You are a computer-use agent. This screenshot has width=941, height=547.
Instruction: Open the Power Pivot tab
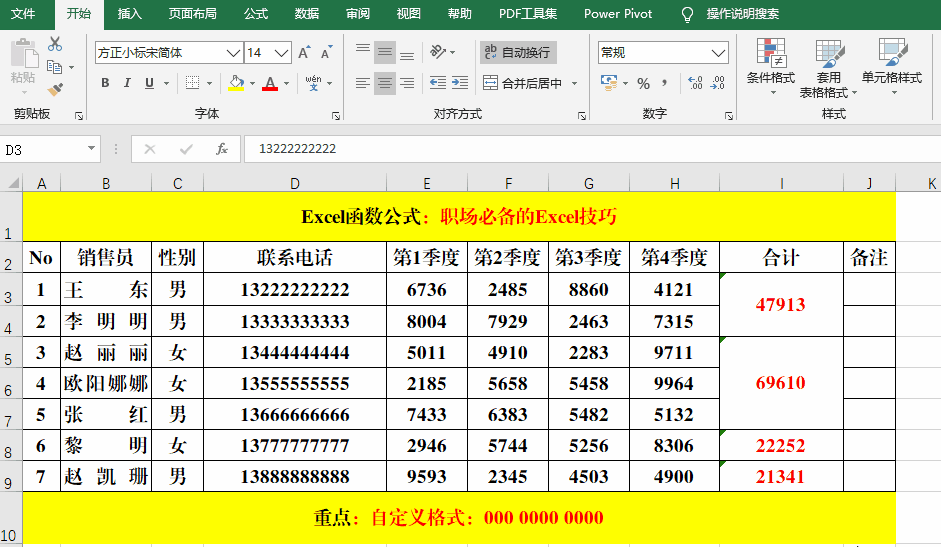[x=618, y=13]
